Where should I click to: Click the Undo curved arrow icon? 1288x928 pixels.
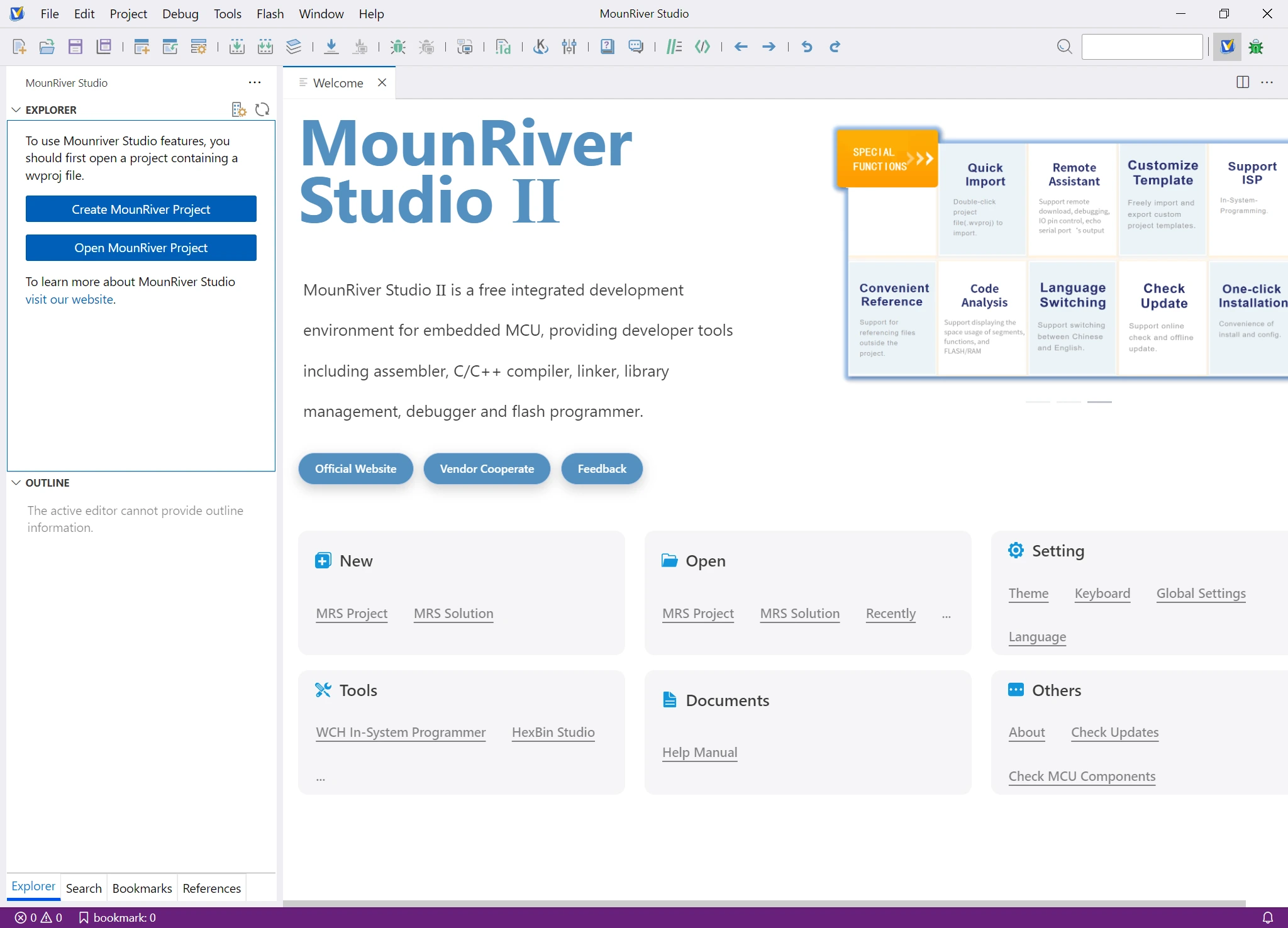pos(807,47)
